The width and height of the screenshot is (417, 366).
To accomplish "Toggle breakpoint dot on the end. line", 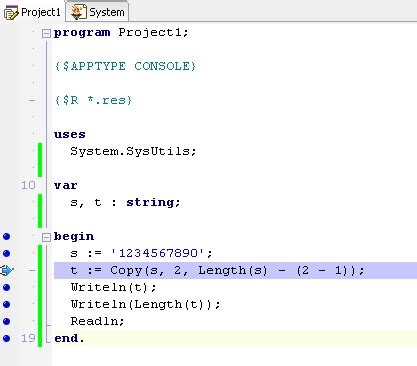I will pos(6,339).
